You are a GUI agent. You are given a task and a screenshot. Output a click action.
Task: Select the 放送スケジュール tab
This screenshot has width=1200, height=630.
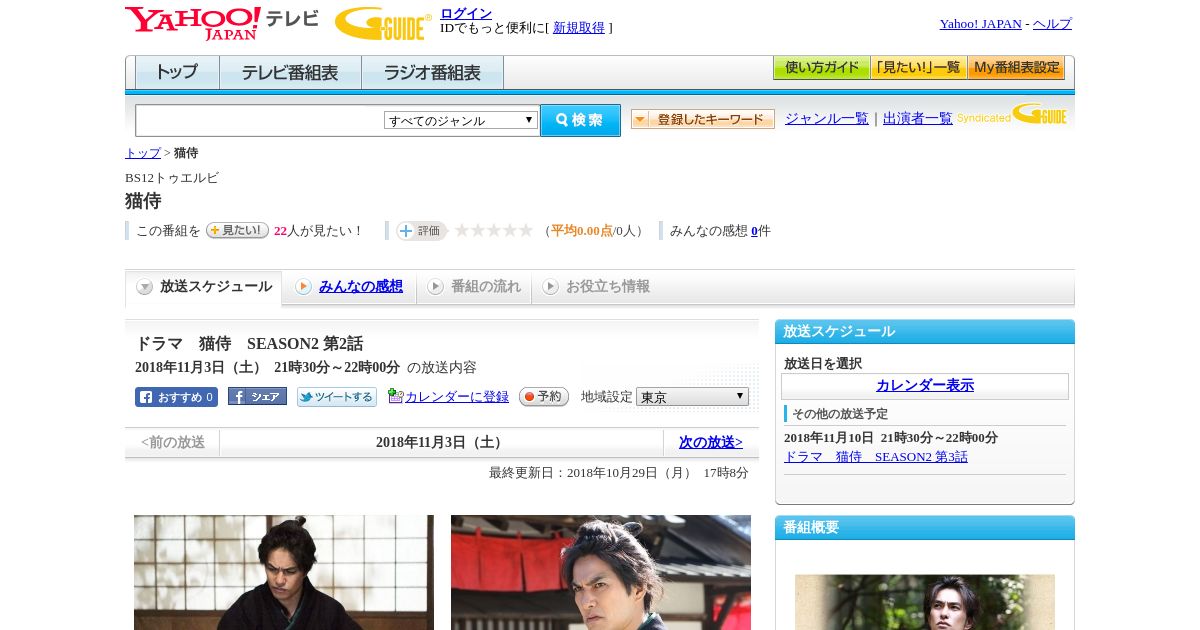(204, 287)
